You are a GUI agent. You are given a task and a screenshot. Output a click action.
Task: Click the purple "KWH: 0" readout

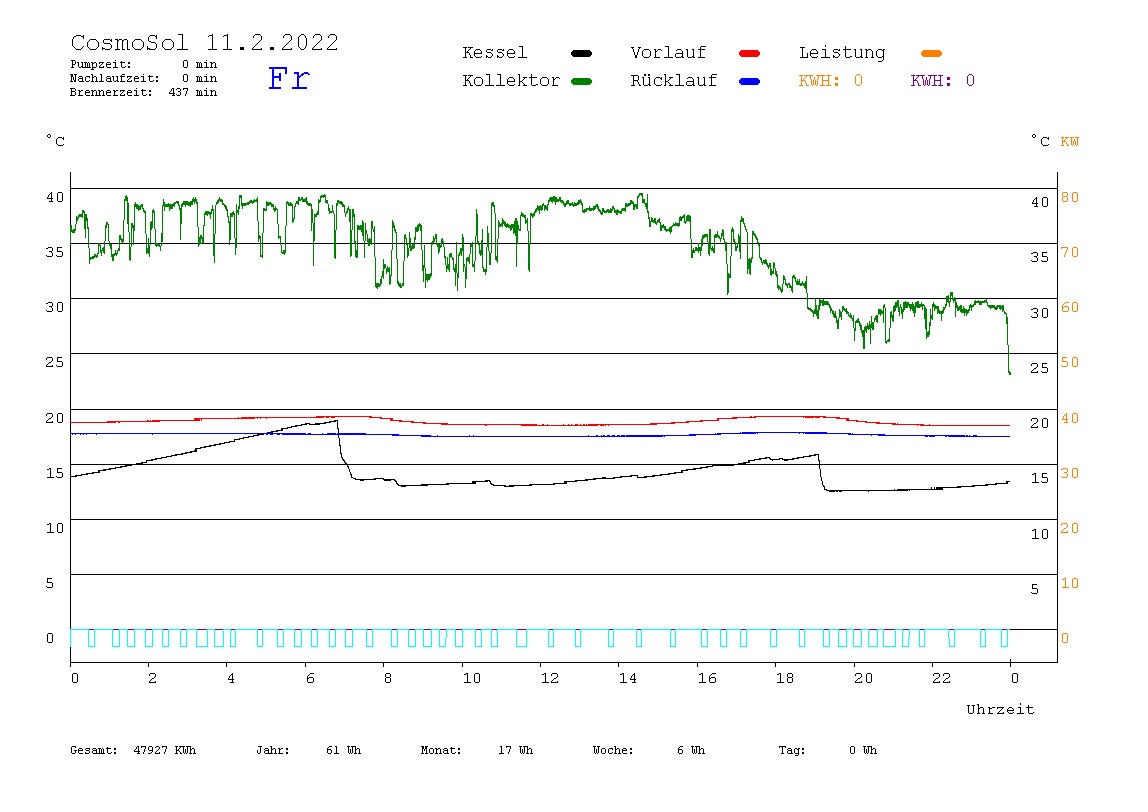[x=943, y=81]
